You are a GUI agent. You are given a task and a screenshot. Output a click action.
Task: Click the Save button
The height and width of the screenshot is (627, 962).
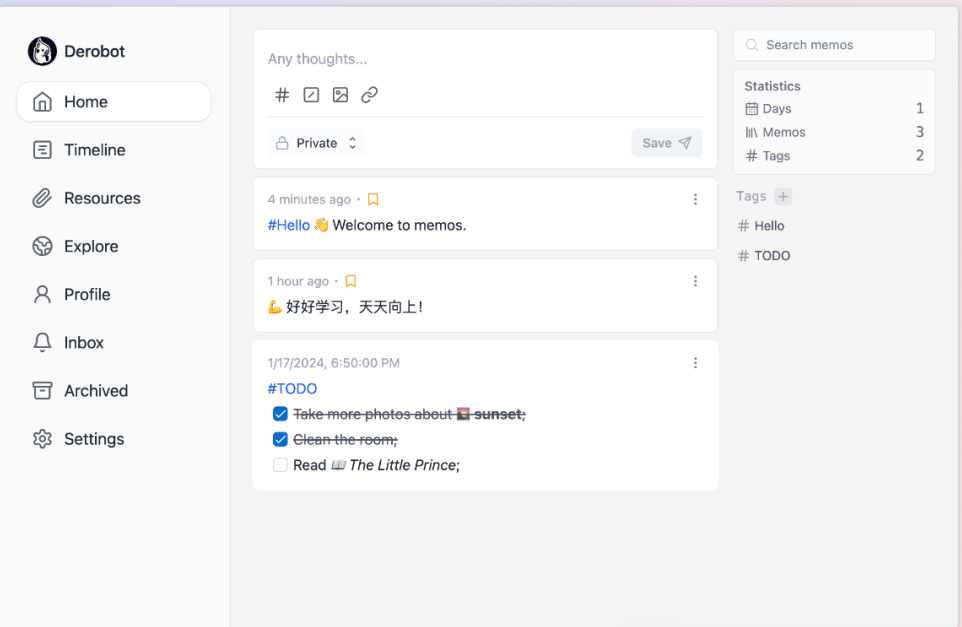pyautogui.click(x=666, y=142)
